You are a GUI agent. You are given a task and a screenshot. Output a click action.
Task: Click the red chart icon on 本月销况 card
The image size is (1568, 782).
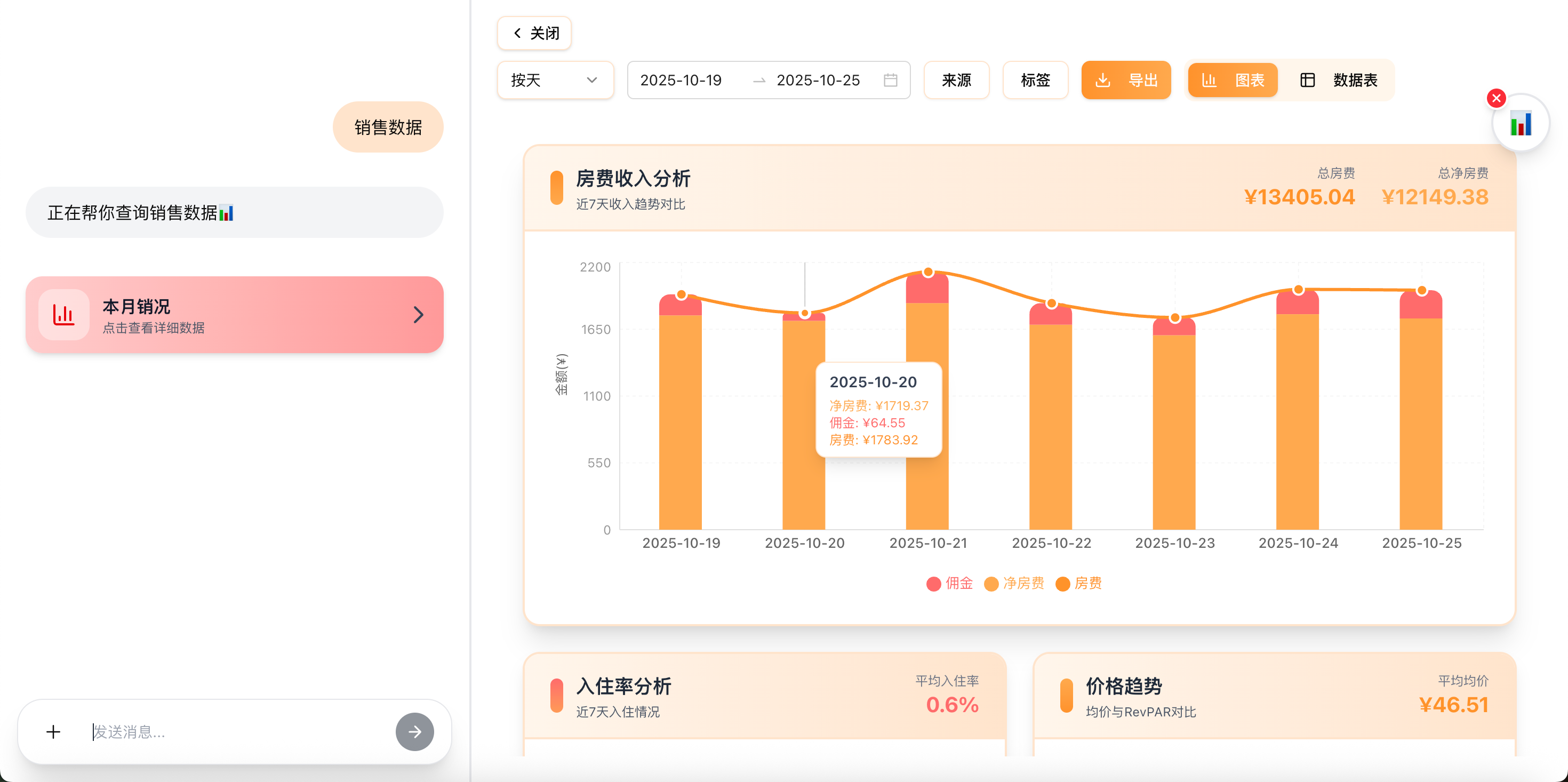click(64, 314)
